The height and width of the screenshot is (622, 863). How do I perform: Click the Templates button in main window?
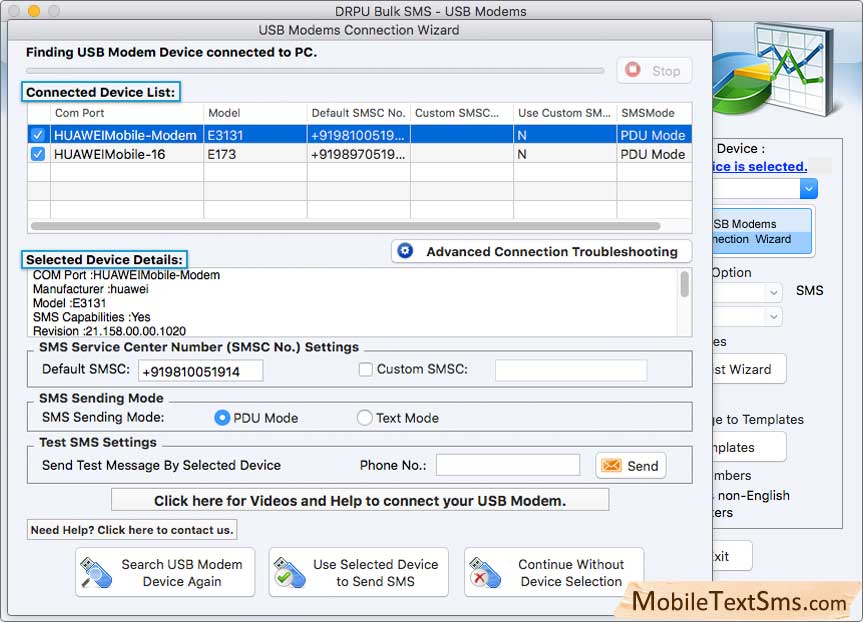tap(750, 447)
